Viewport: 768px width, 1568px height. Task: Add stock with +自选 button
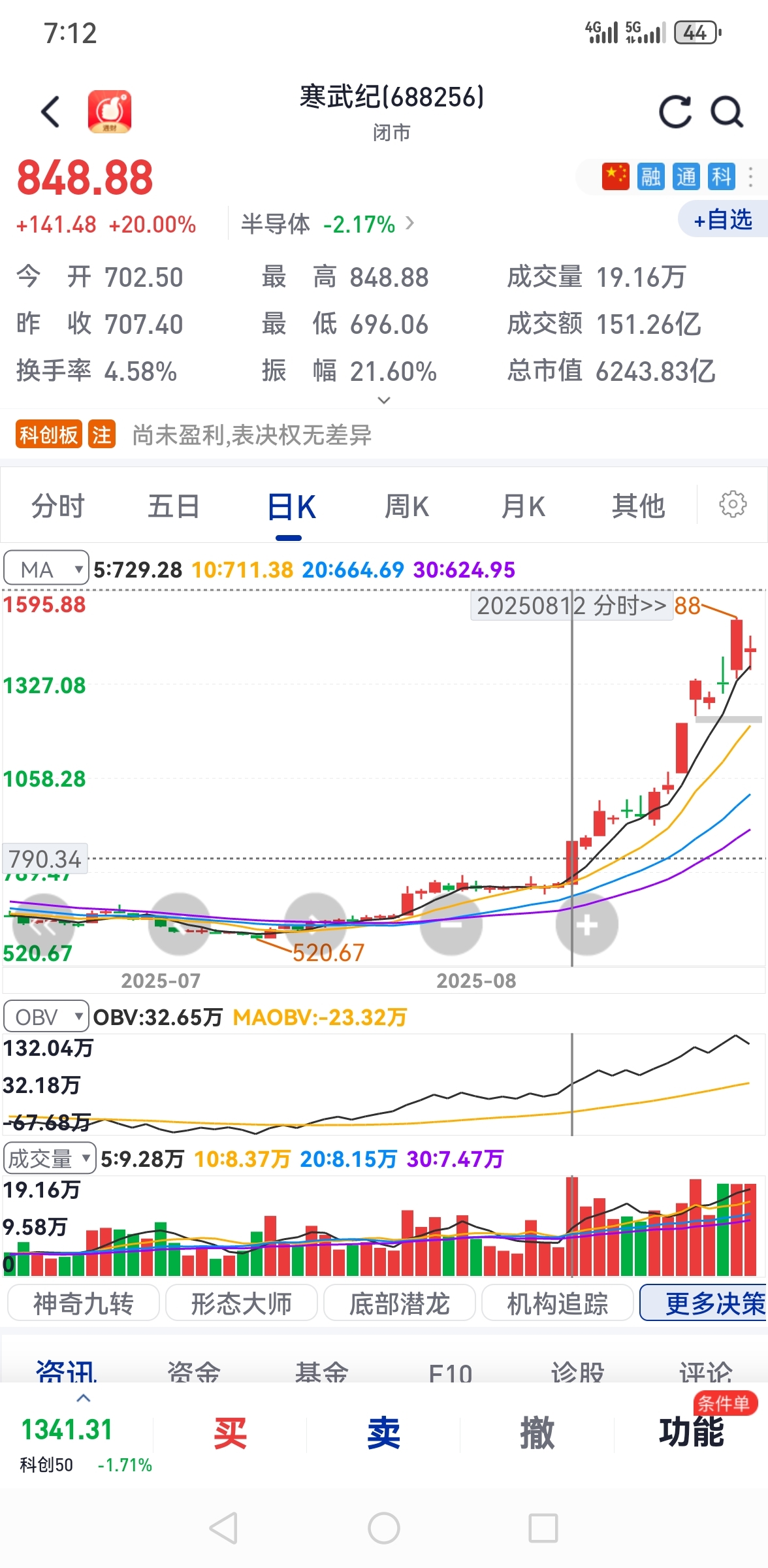click(722, 220)
